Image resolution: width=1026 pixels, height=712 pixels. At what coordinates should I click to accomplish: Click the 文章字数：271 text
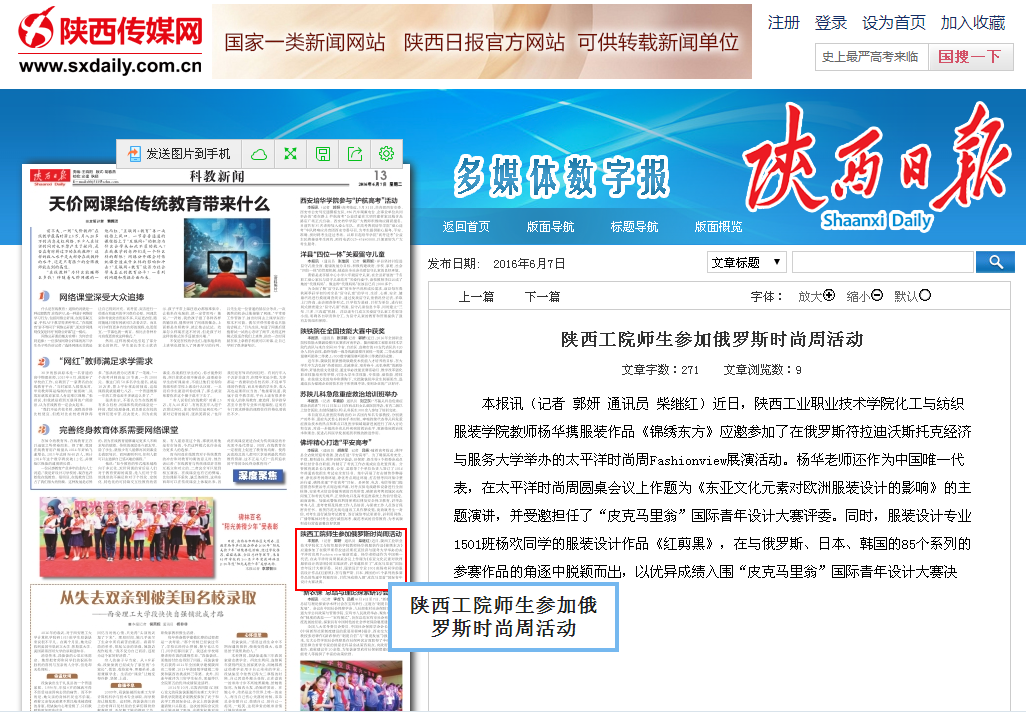(660, 370)
